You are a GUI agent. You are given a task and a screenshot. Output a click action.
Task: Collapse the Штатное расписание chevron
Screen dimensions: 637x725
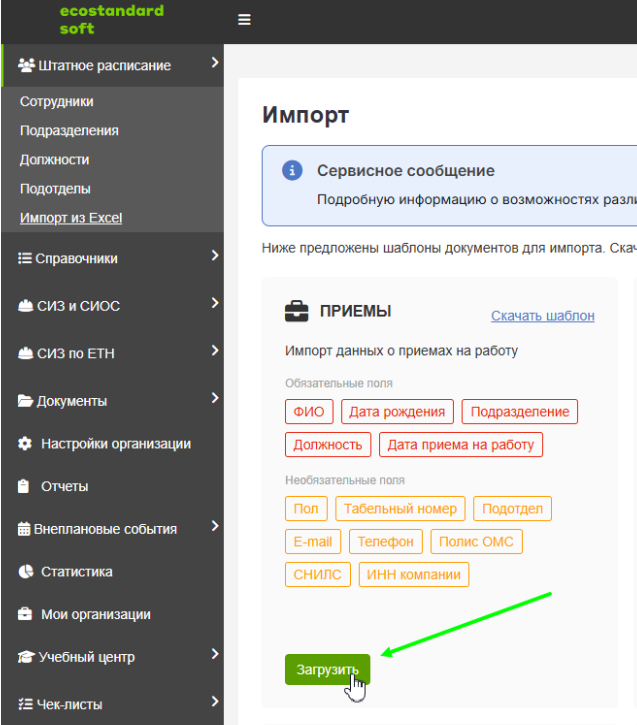point(214,62)
